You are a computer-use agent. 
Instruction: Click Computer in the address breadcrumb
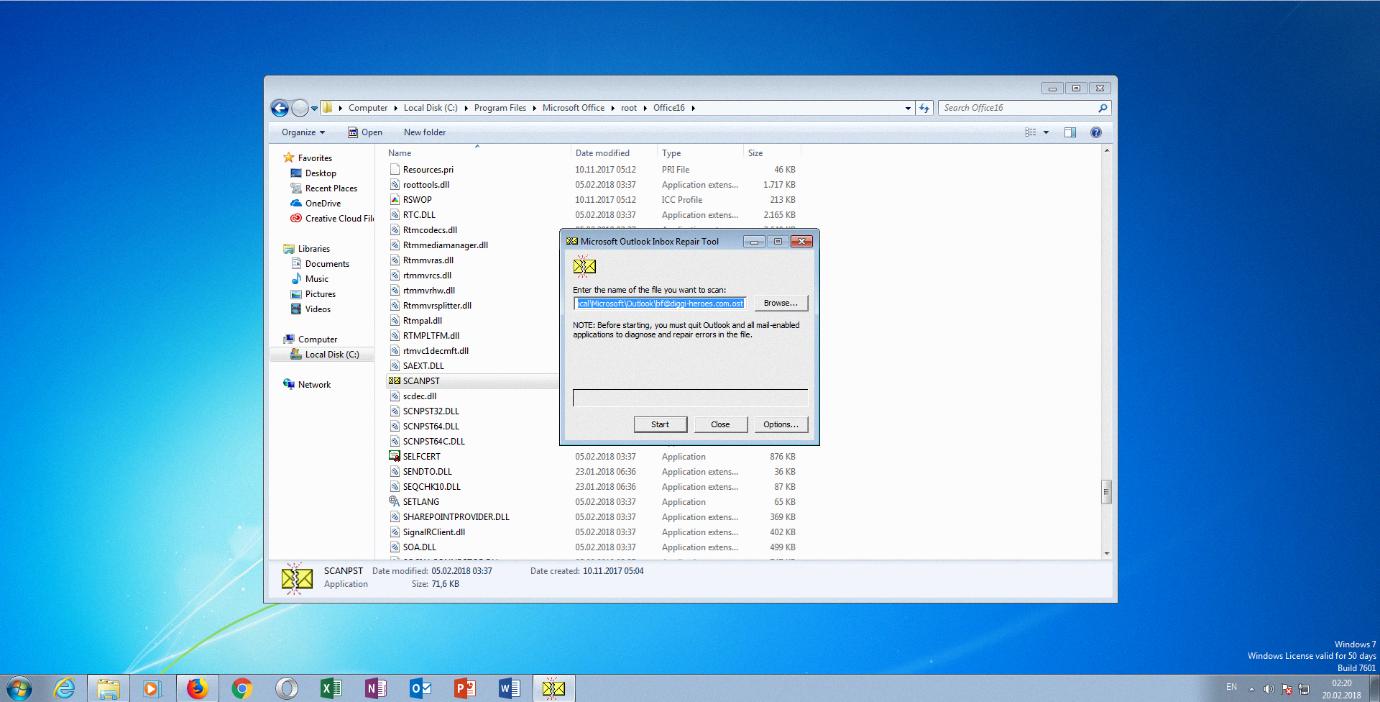(368, 108)
